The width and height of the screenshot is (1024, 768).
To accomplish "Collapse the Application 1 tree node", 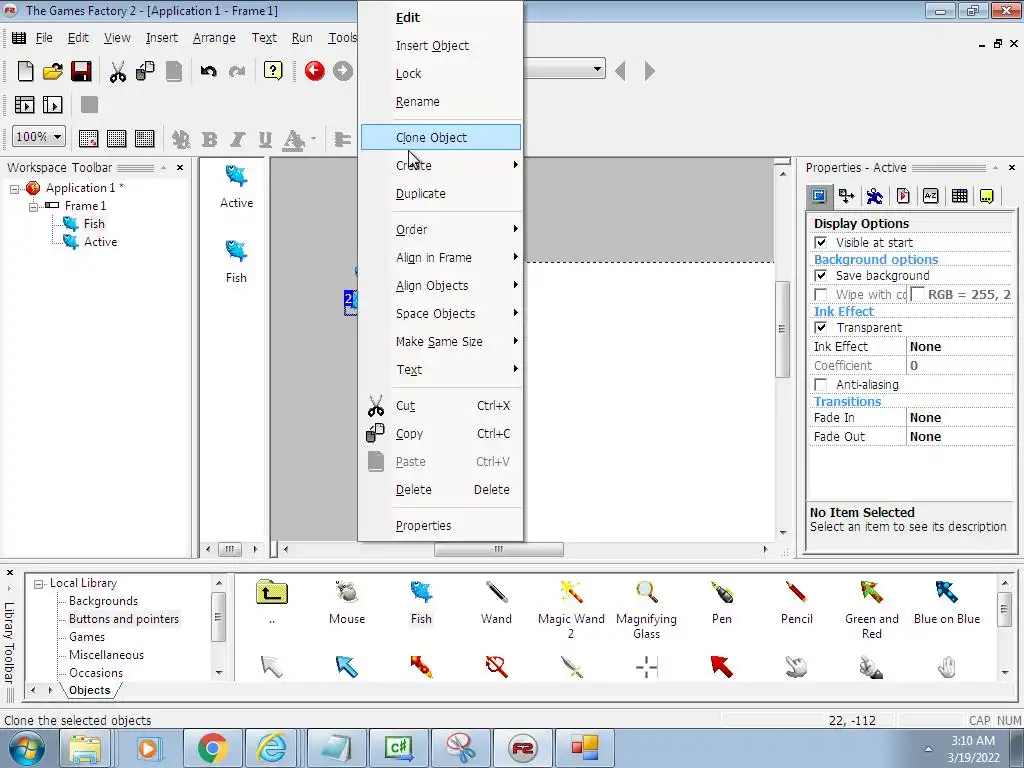I will pos(14,189).
